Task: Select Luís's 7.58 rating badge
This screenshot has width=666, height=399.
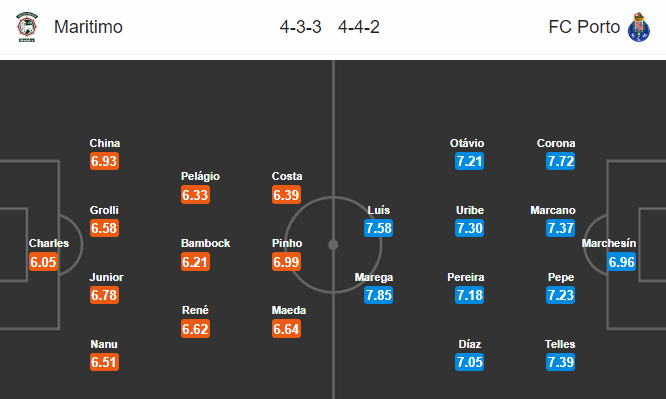Action: pyautogui.click(x=378, y=228)
